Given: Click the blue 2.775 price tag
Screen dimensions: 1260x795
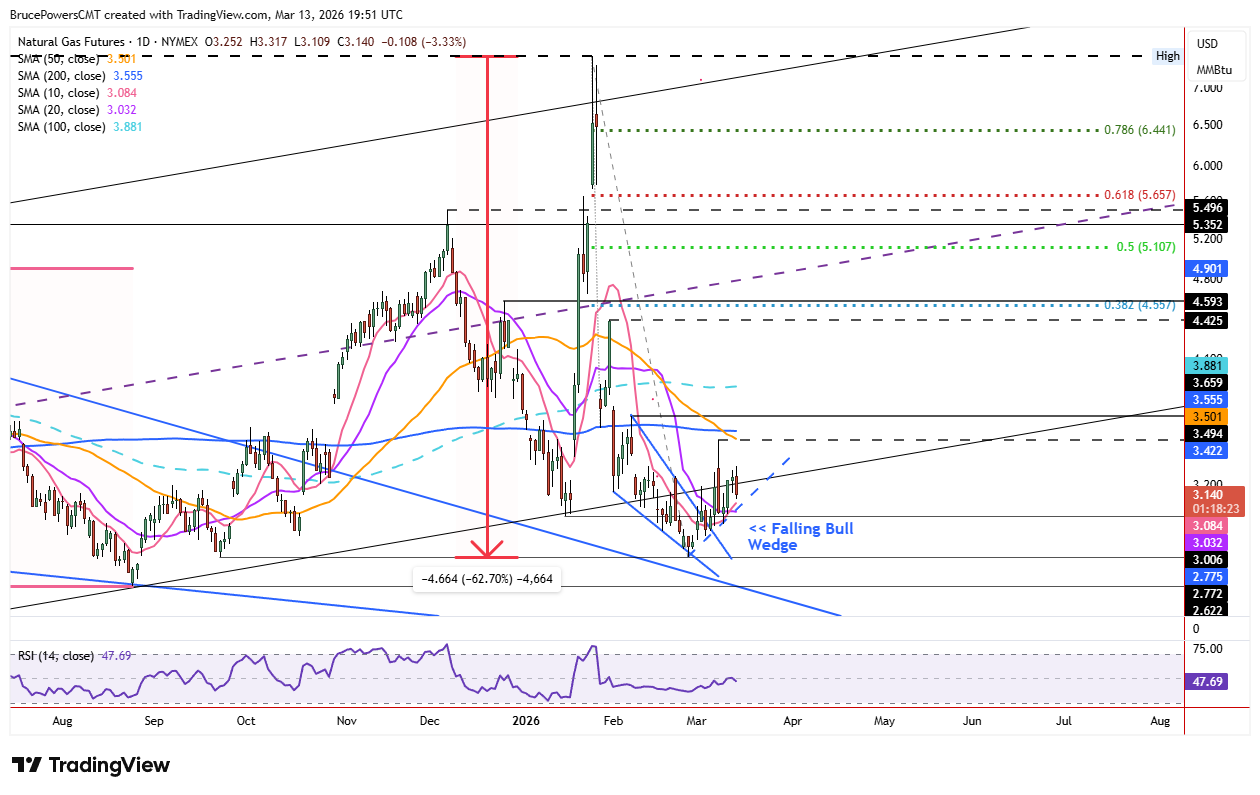Looking at the screenshot, I should pyautogui.click(x=1207, y=577).
